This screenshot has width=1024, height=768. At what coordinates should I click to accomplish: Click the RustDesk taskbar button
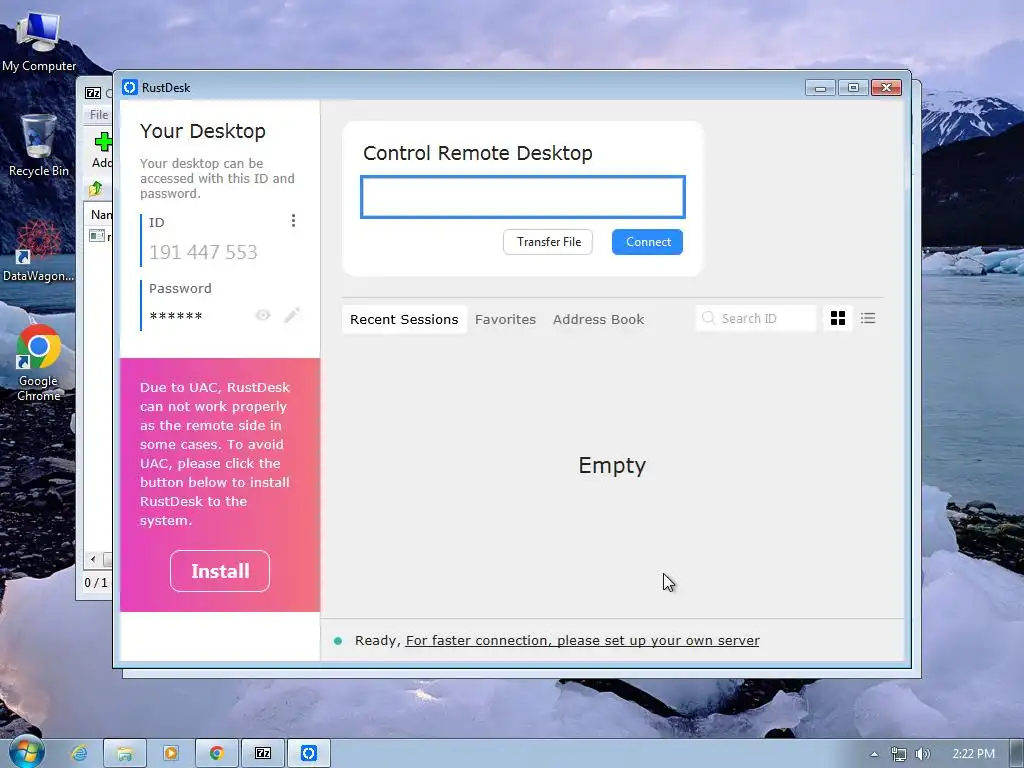coord(308,753)
